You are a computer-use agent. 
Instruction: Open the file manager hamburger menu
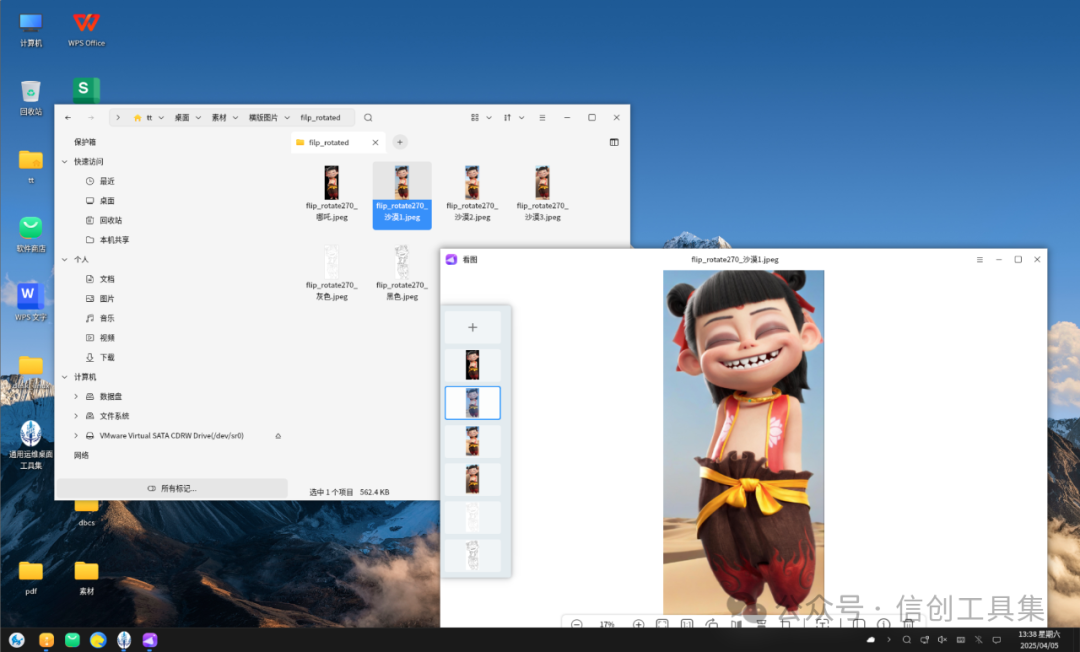click(542, 118)
